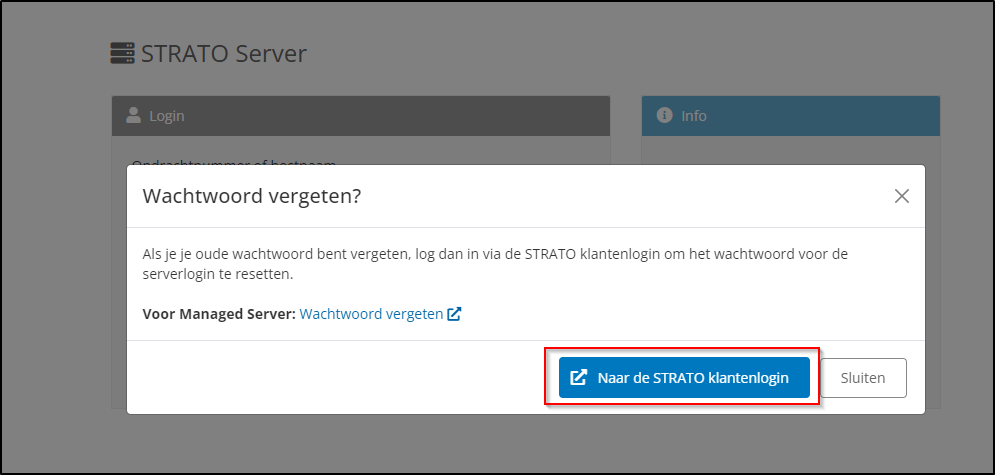Click the Voor Managed Server label
The image size is (995, 475).
tap(219, 313)
